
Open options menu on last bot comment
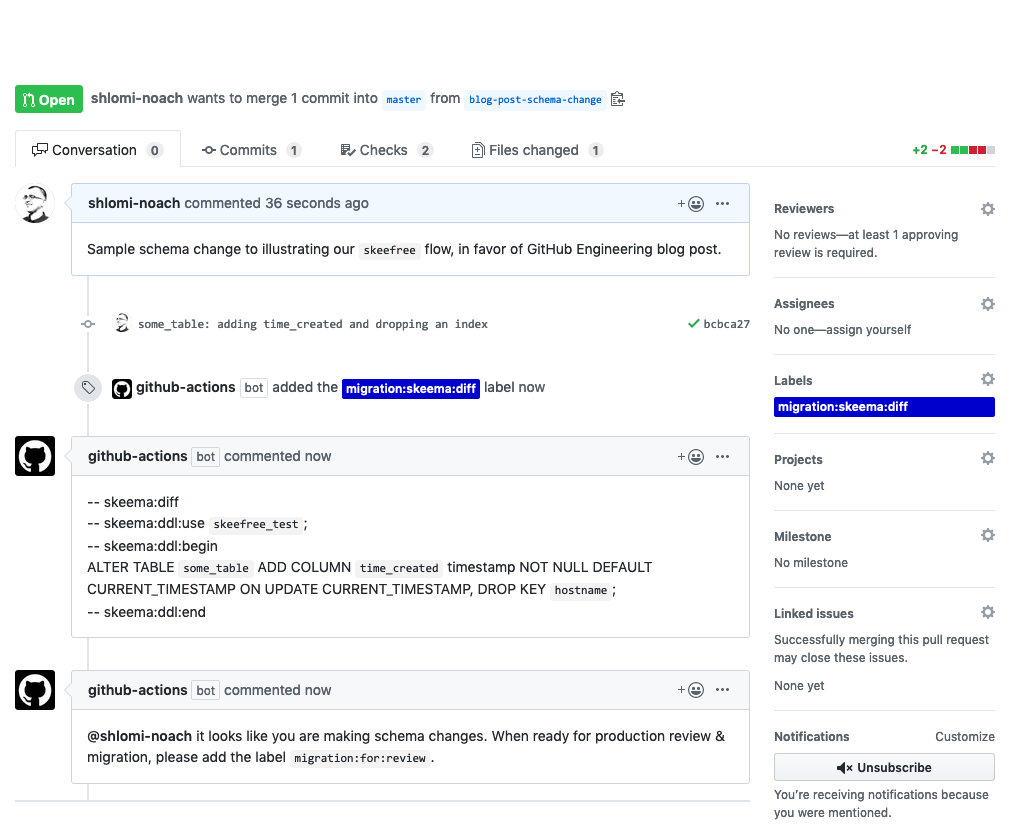722,689
